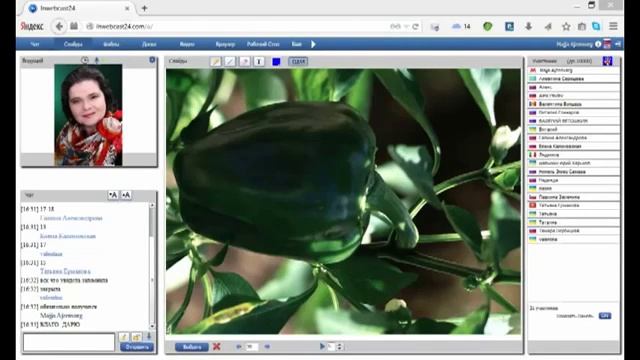Decrease chat font size

tap(113, 195)
